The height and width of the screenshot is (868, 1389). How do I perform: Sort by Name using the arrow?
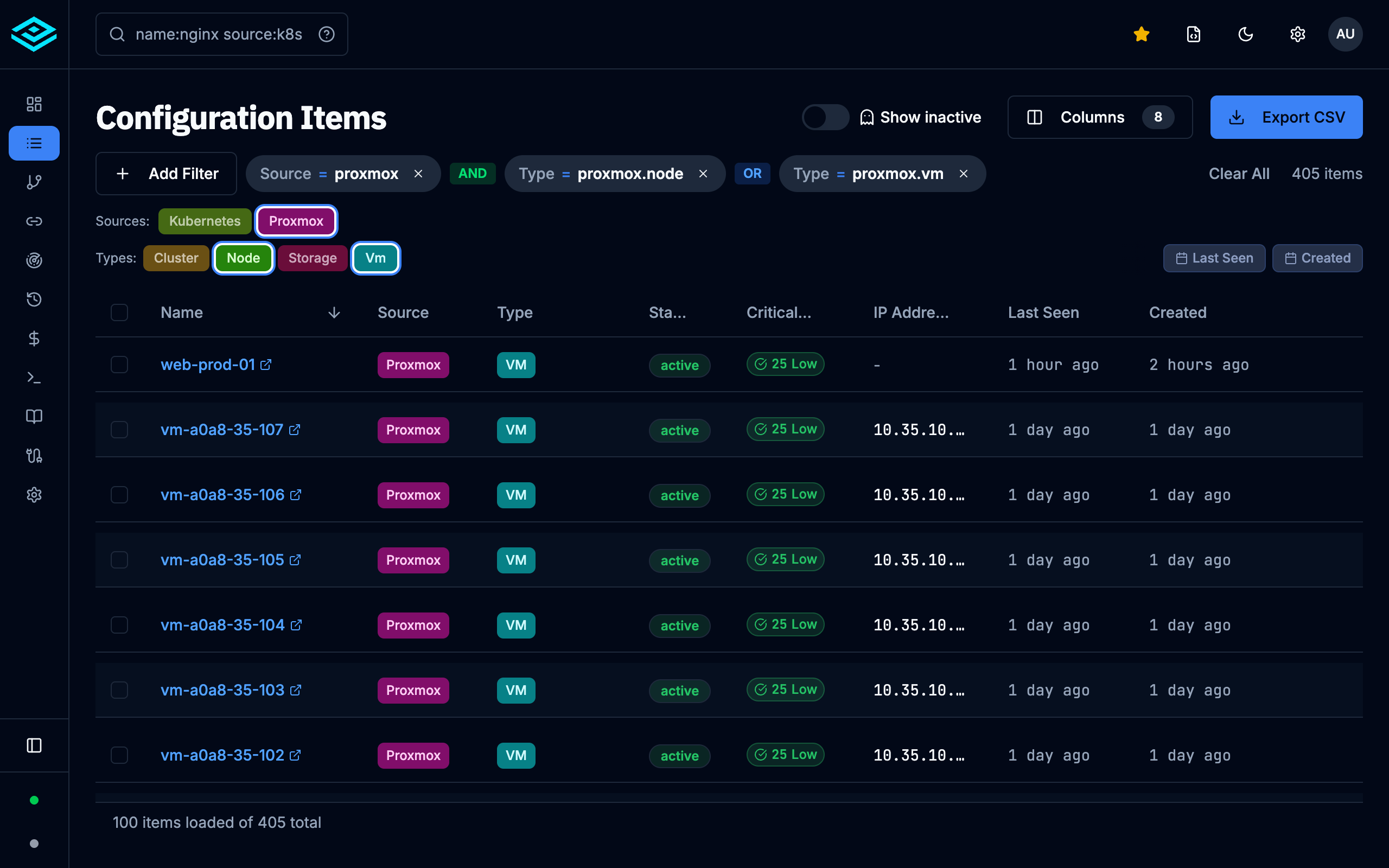(x=334, y=312)
